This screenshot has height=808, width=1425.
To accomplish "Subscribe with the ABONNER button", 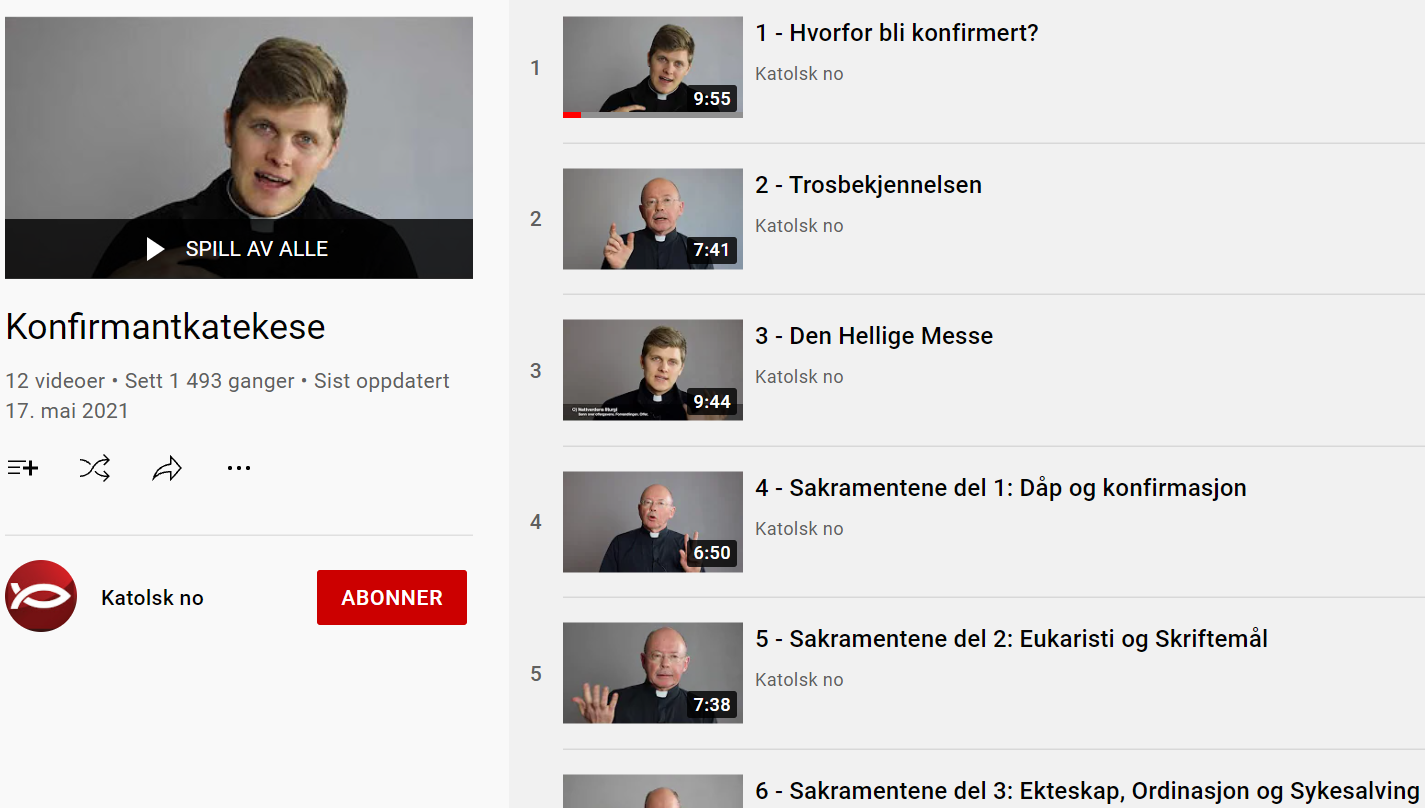I will point(392,597).
